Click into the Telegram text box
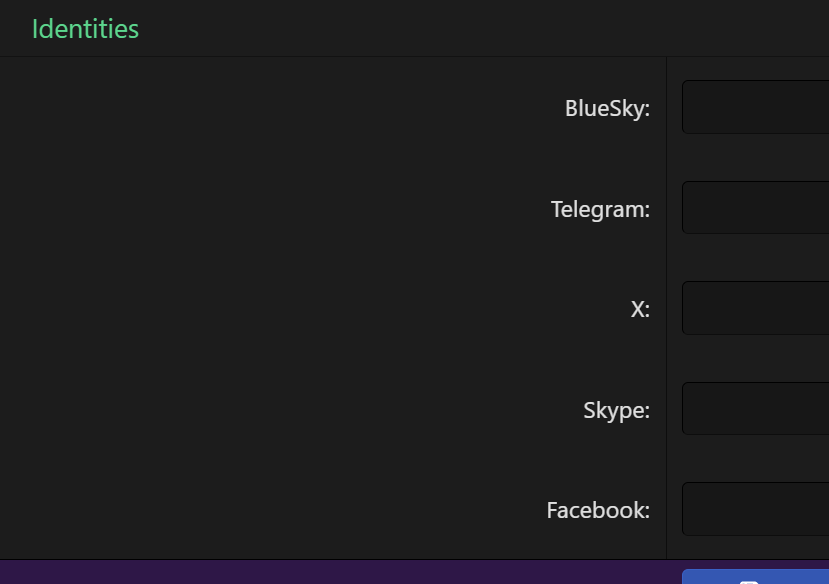Image resolution: width=829 pixels, height=584 pixels. point(755,207)
